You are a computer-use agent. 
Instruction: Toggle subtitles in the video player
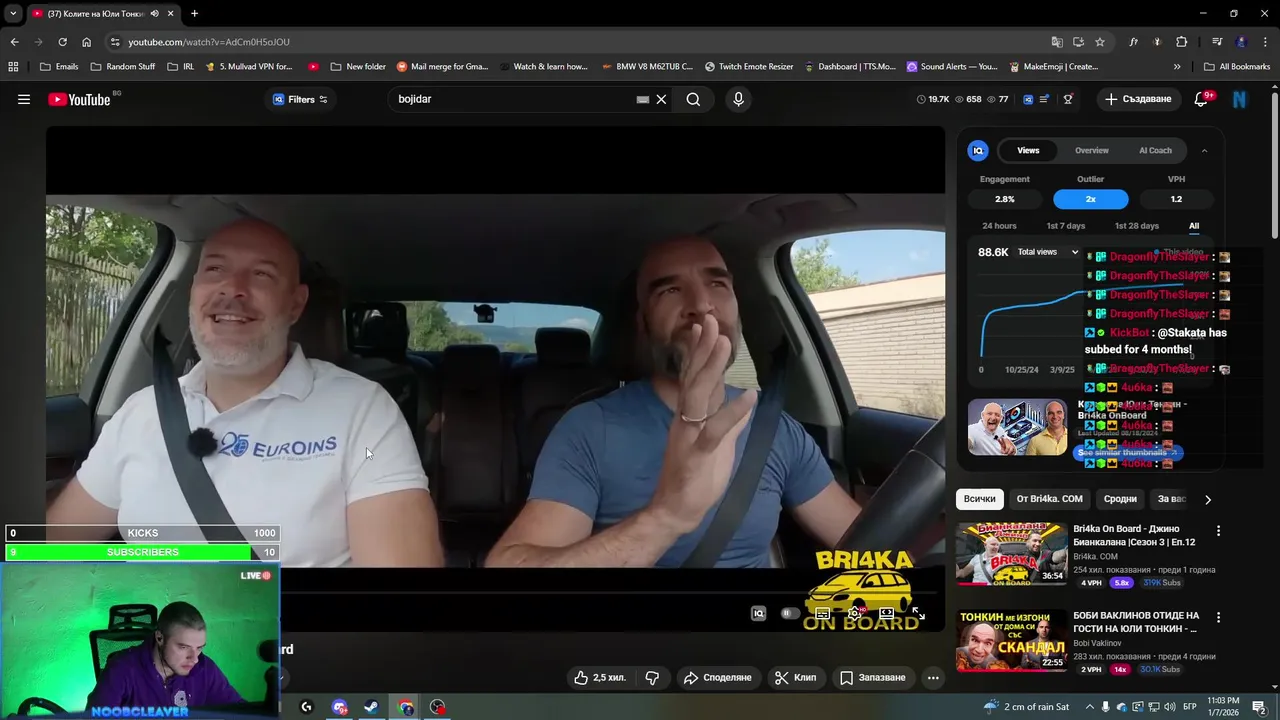pos(822,613)
